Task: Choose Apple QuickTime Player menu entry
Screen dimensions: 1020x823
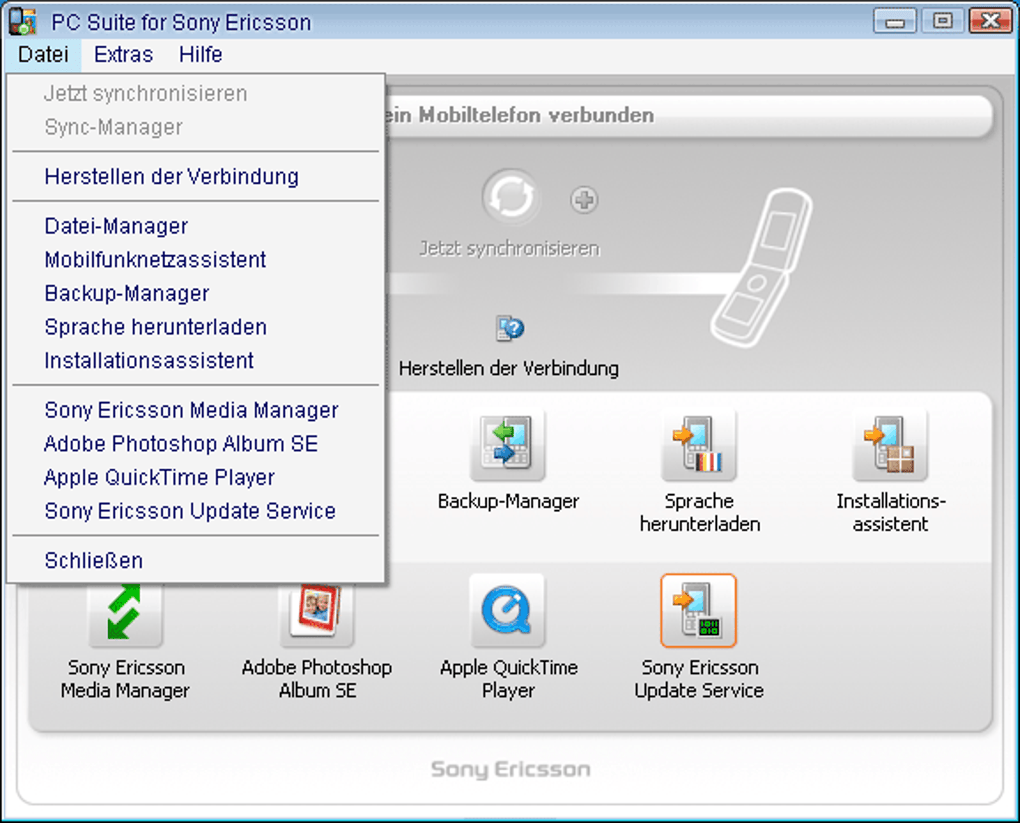Action: (195, 478)
